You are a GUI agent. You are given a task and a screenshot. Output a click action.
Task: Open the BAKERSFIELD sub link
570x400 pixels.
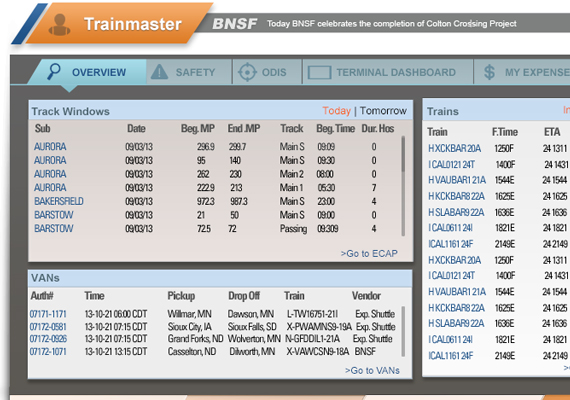pos(59,201)
